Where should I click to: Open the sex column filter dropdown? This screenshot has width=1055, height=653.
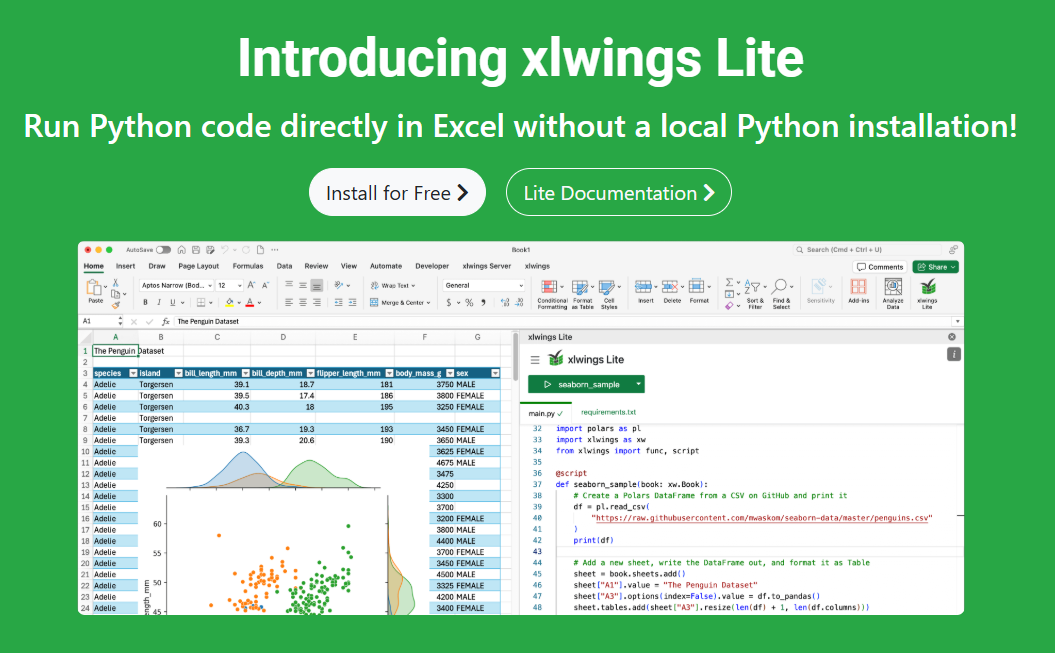click(495, 373)
